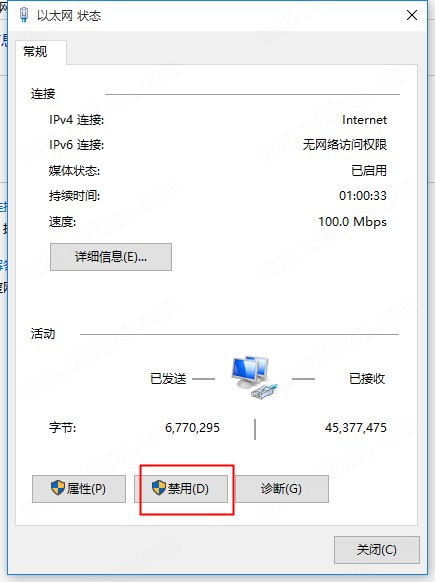
Task: Close the dialog with the X button
Action: tap(412, 15)
